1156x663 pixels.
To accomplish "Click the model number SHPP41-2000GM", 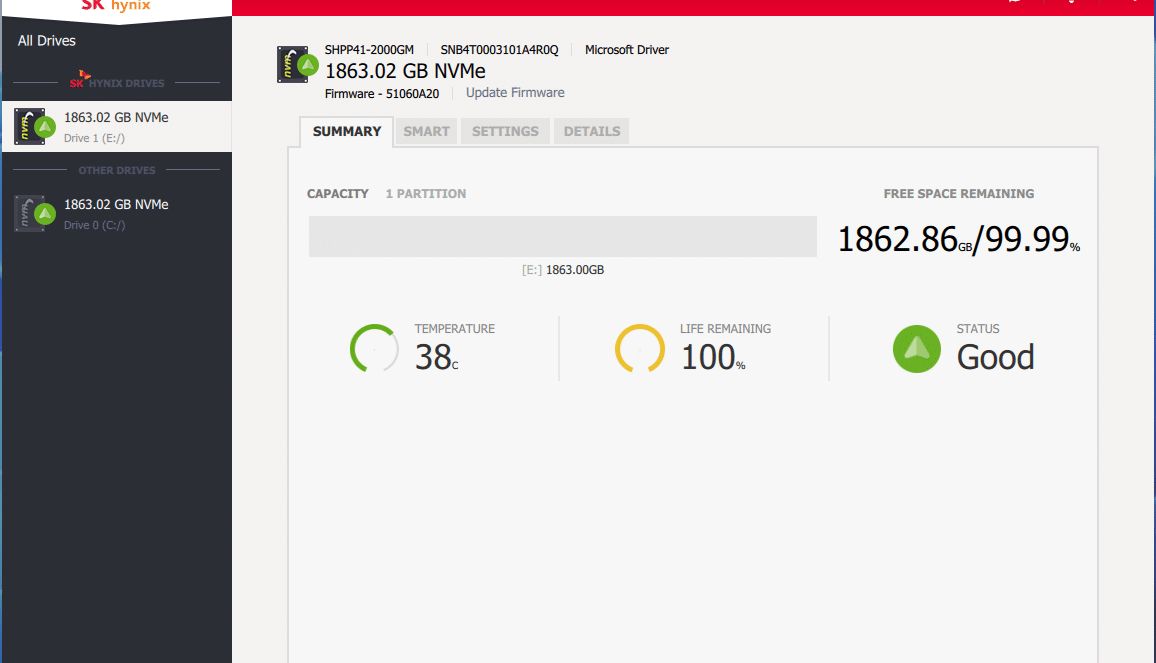I will click(369, 50).
